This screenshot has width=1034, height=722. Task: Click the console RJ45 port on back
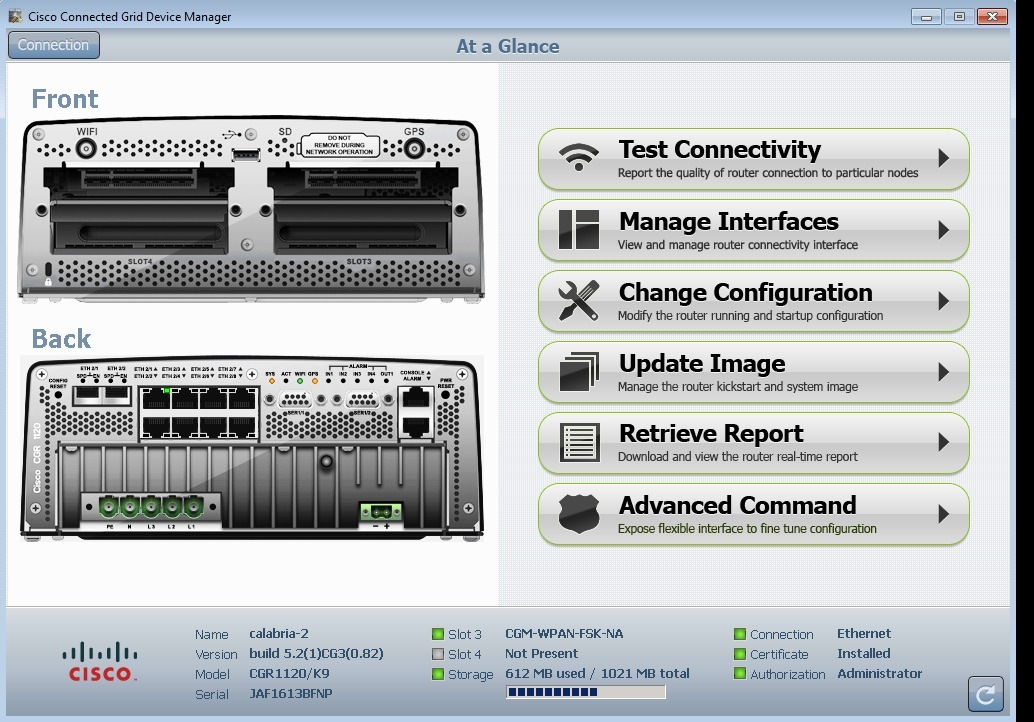coord(416,398)
